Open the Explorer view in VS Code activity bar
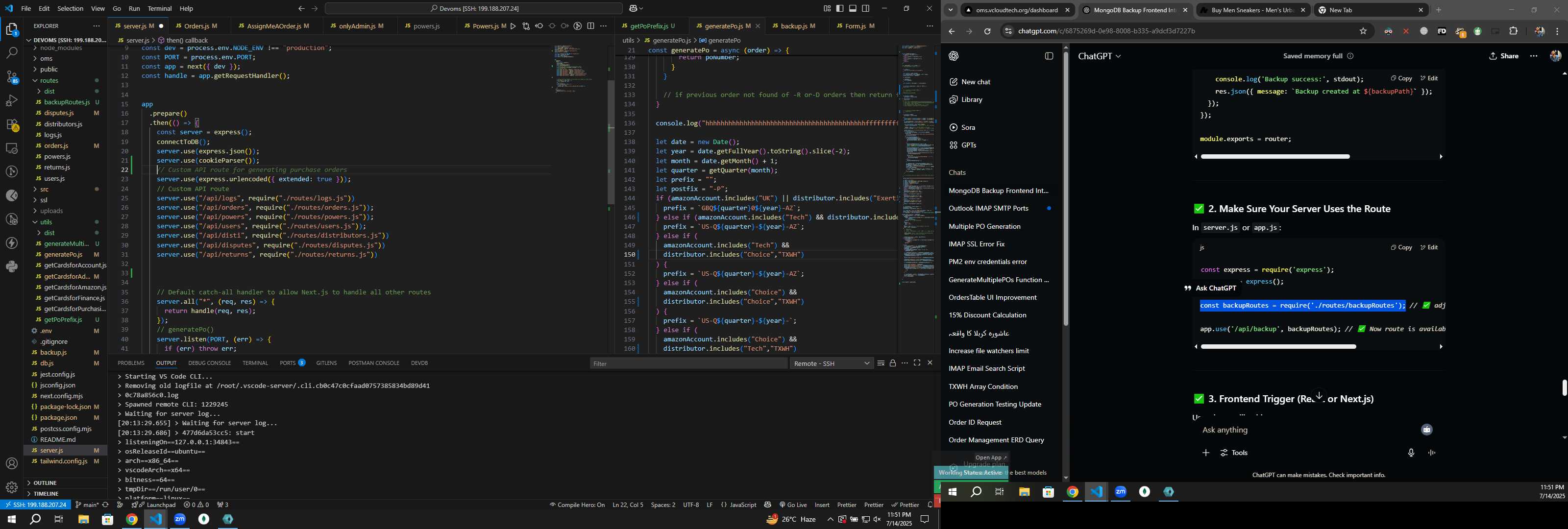The width and height of the screenshot is (1568, 529). pyautogui.click(x=12, y=29)
